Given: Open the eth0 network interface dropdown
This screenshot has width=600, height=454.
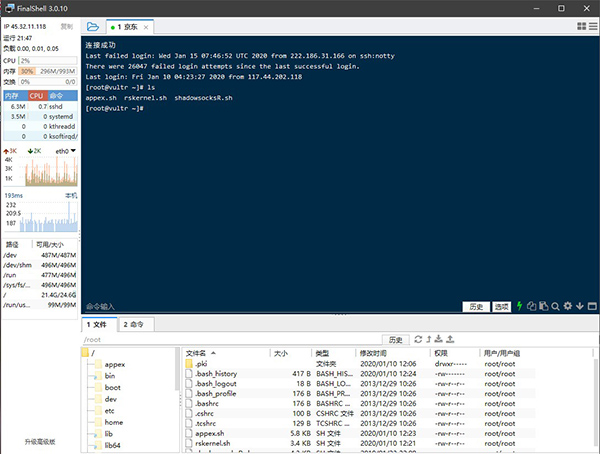Looking at the screenshot, I should [x=64, y=151].
